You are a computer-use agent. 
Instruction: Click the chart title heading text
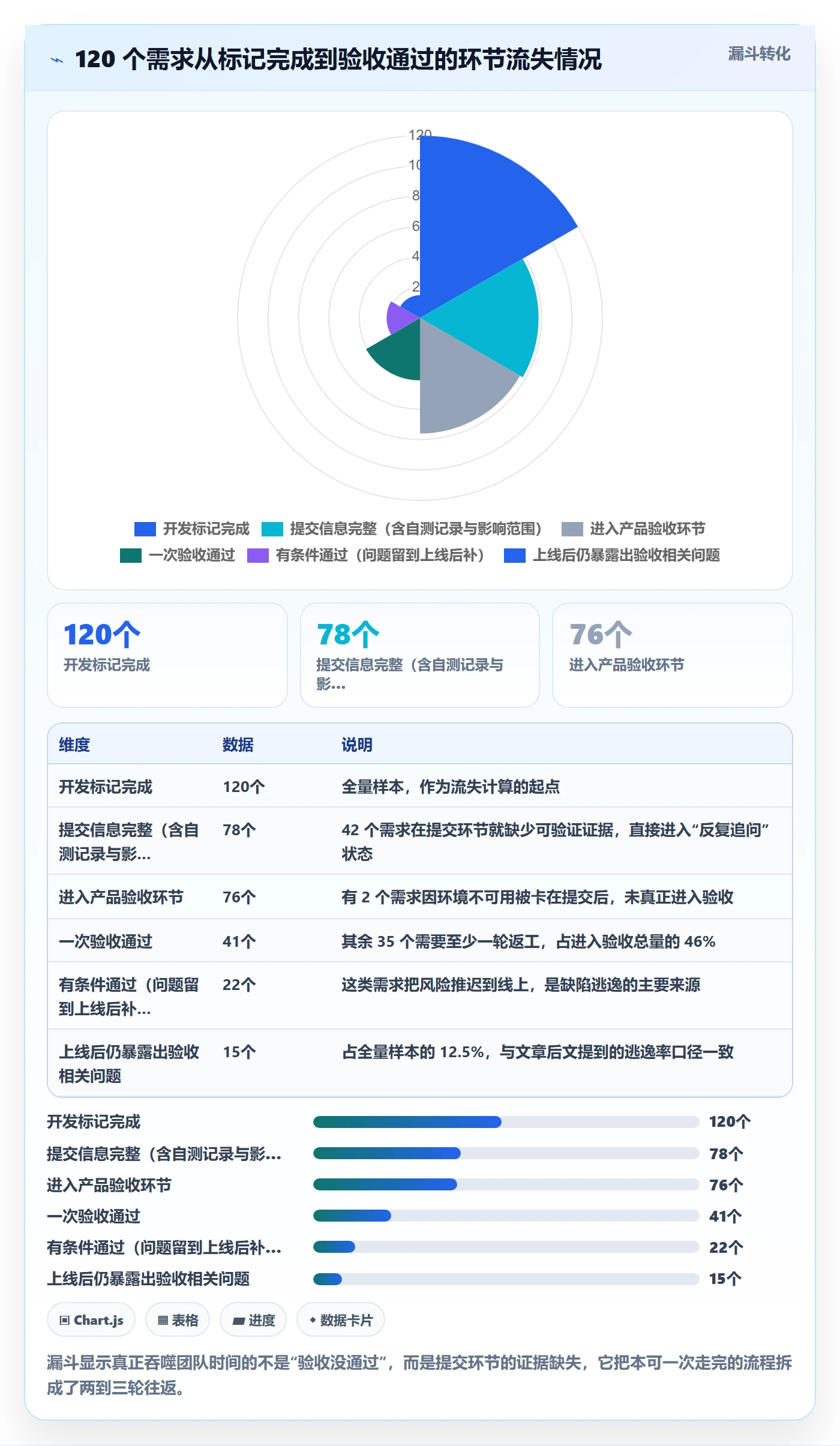(338, 59)
